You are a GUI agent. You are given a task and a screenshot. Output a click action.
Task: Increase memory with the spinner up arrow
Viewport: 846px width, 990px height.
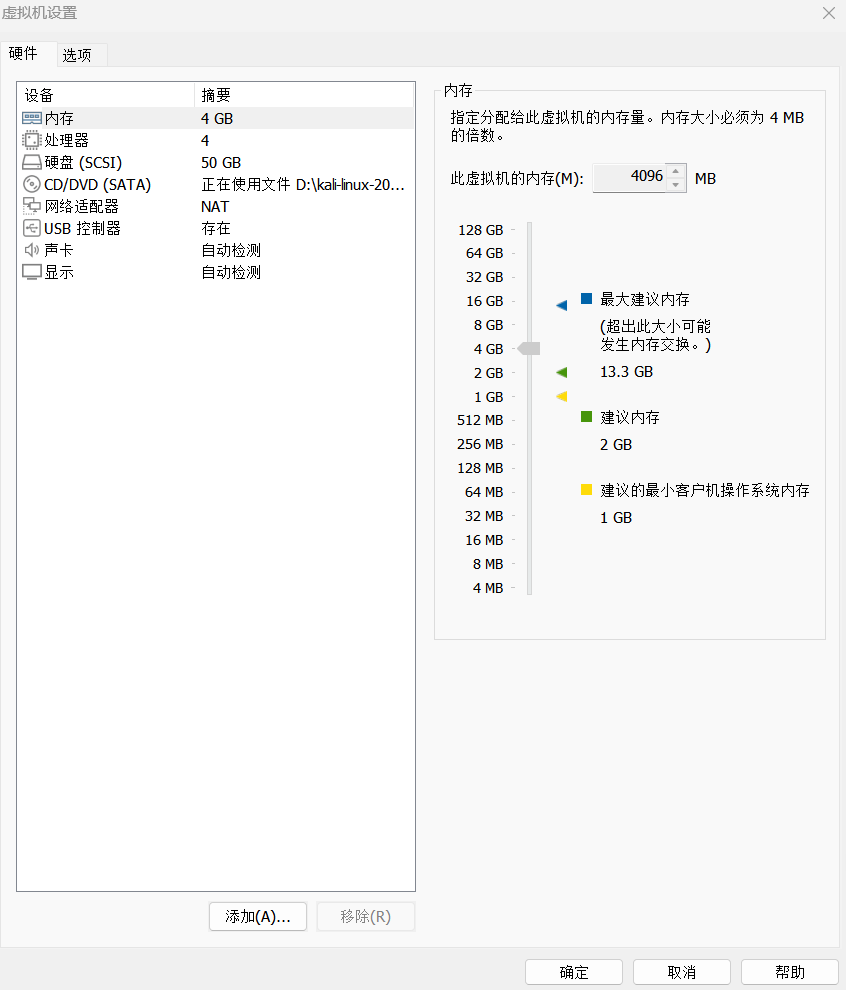676,171
